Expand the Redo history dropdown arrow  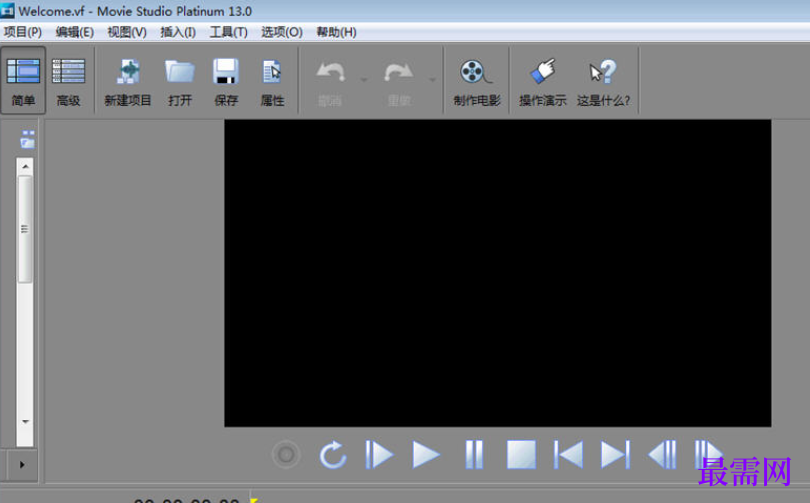(432, 80)
